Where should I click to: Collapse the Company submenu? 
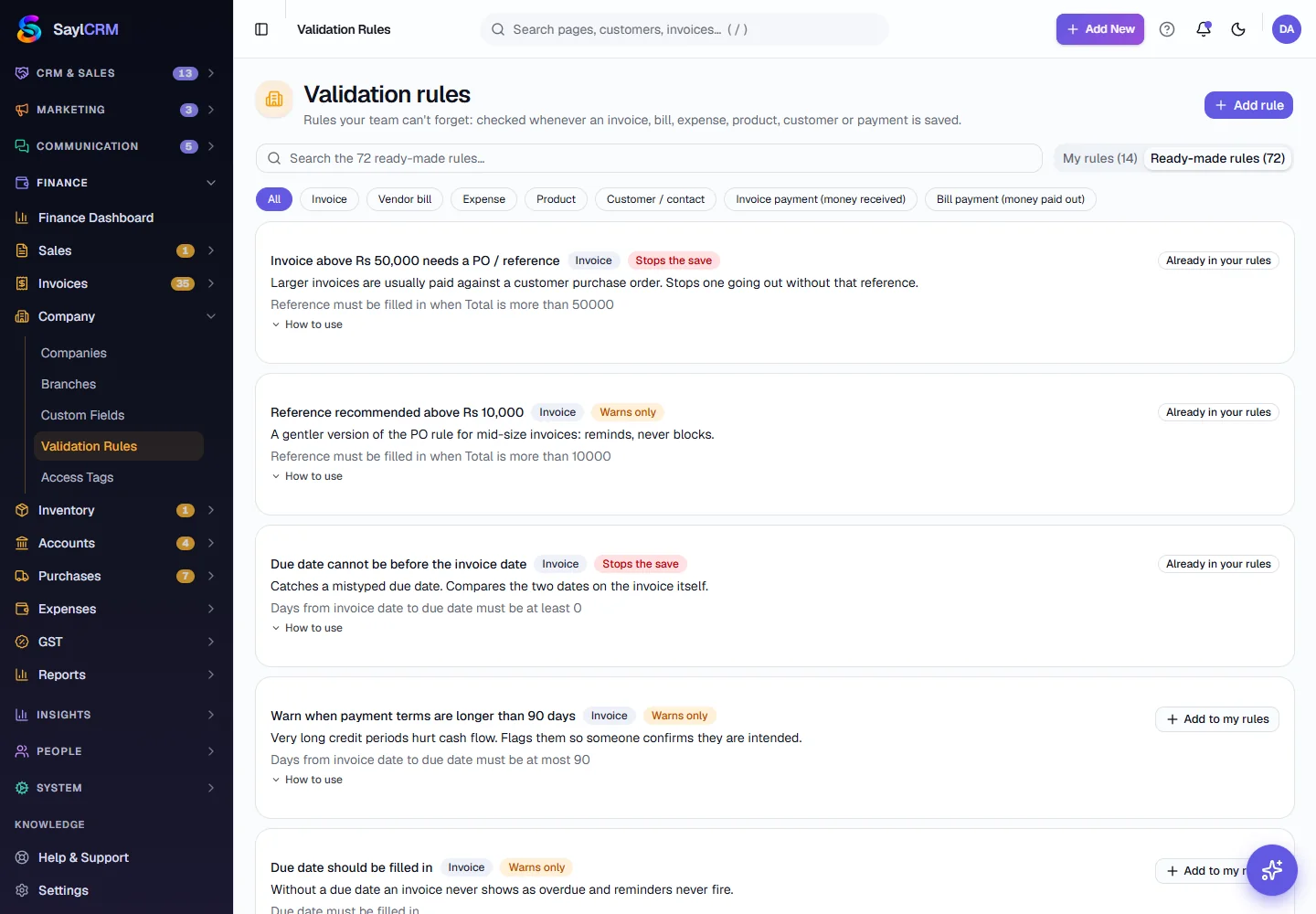[116, 316]
